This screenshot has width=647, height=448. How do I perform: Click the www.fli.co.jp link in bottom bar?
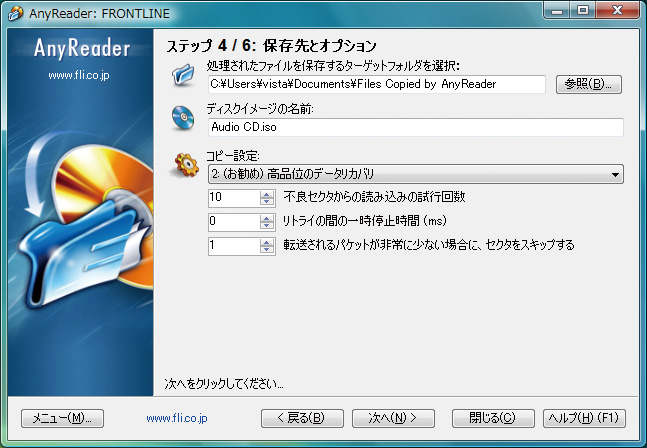(177, 418)
